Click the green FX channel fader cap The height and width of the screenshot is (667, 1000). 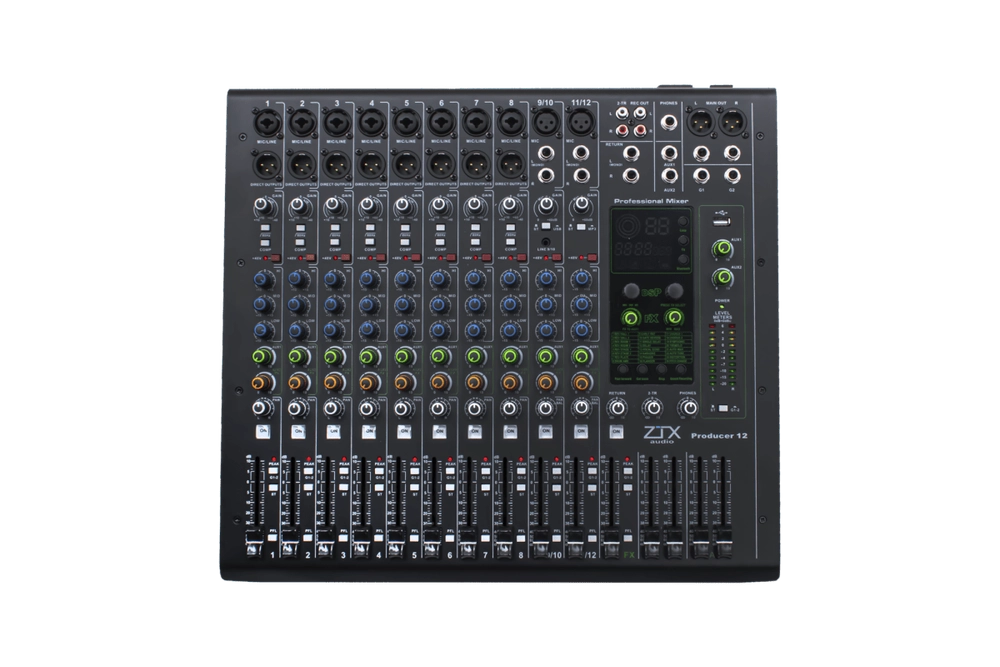(x=611, y=545)
